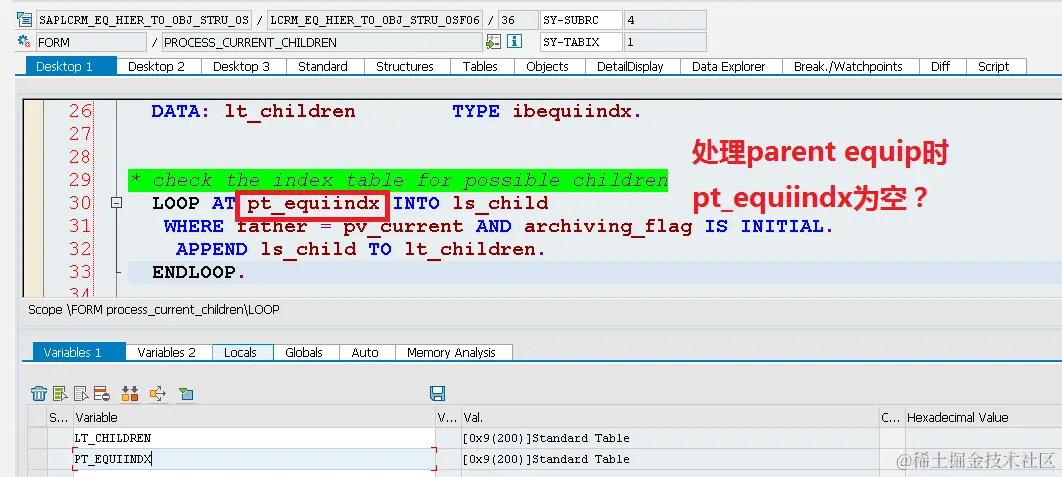This screenshot has width=1062, height=477.
Task: Open the Script tab
Action: click(996, 66)
